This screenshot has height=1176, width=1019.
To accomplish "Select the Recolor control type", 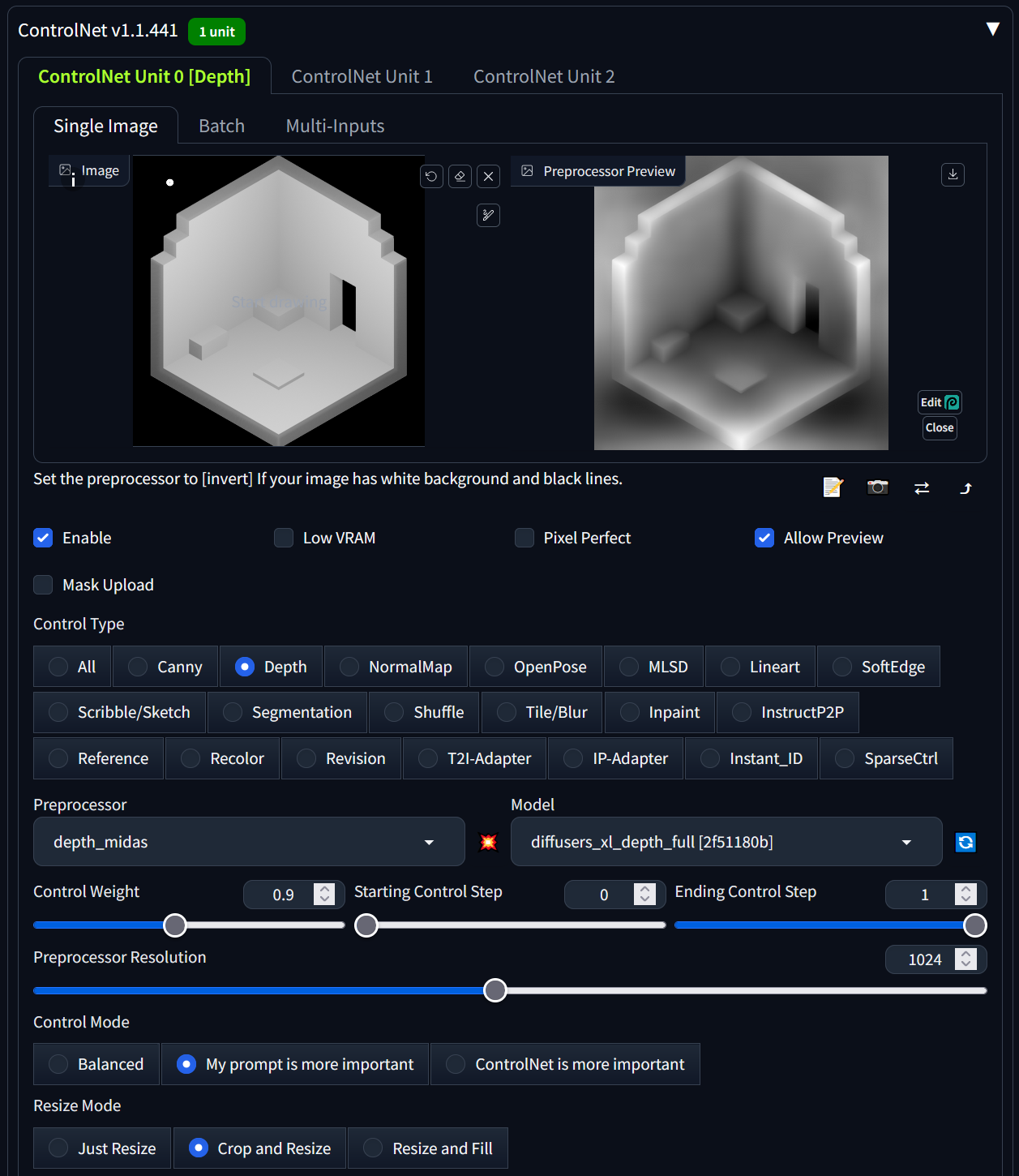I will (x=222, y=758).
